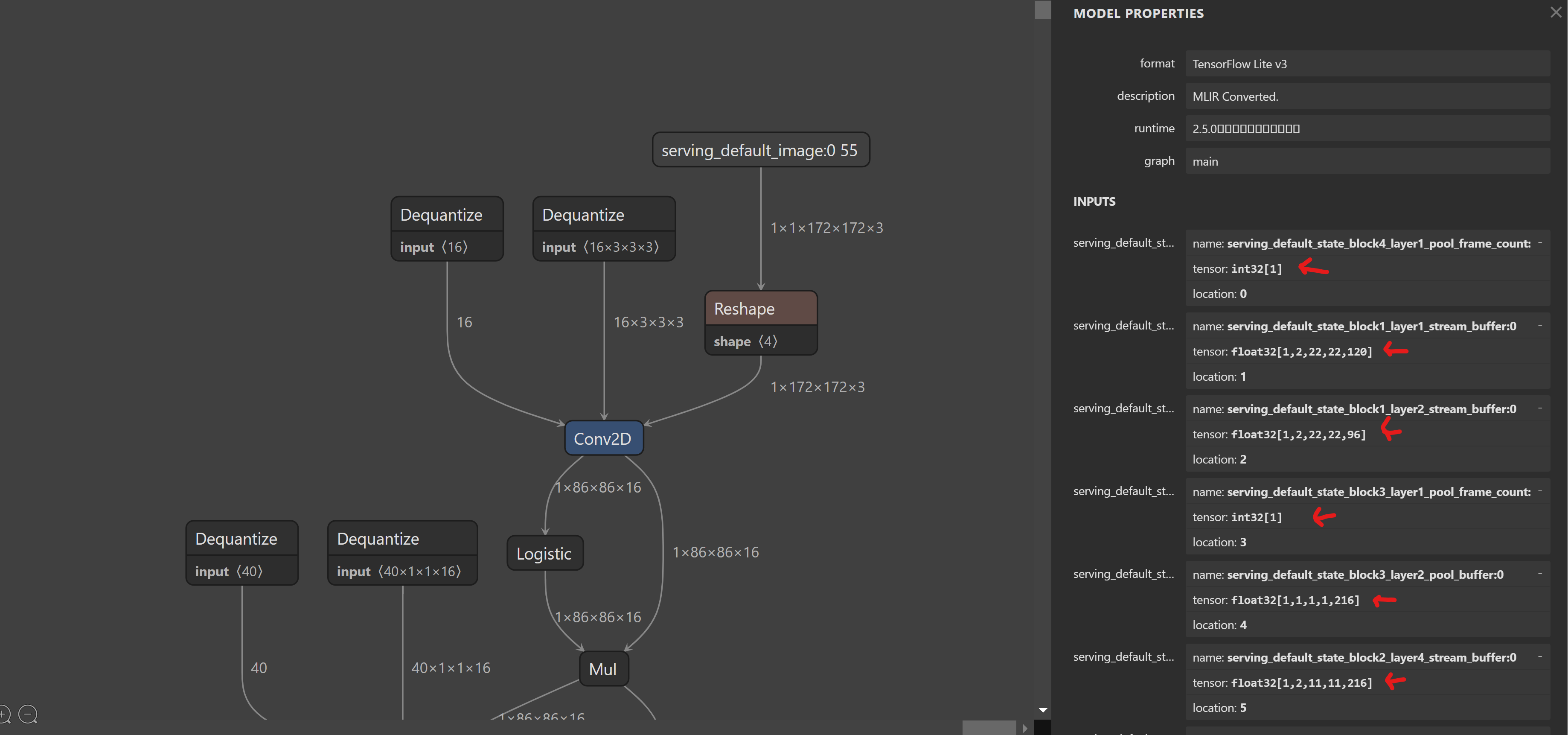This screenshot has width=1568, height=735.
Task: Collapse the block3_layer2_pool_buffer input
Action: (x=1540, y=573)
